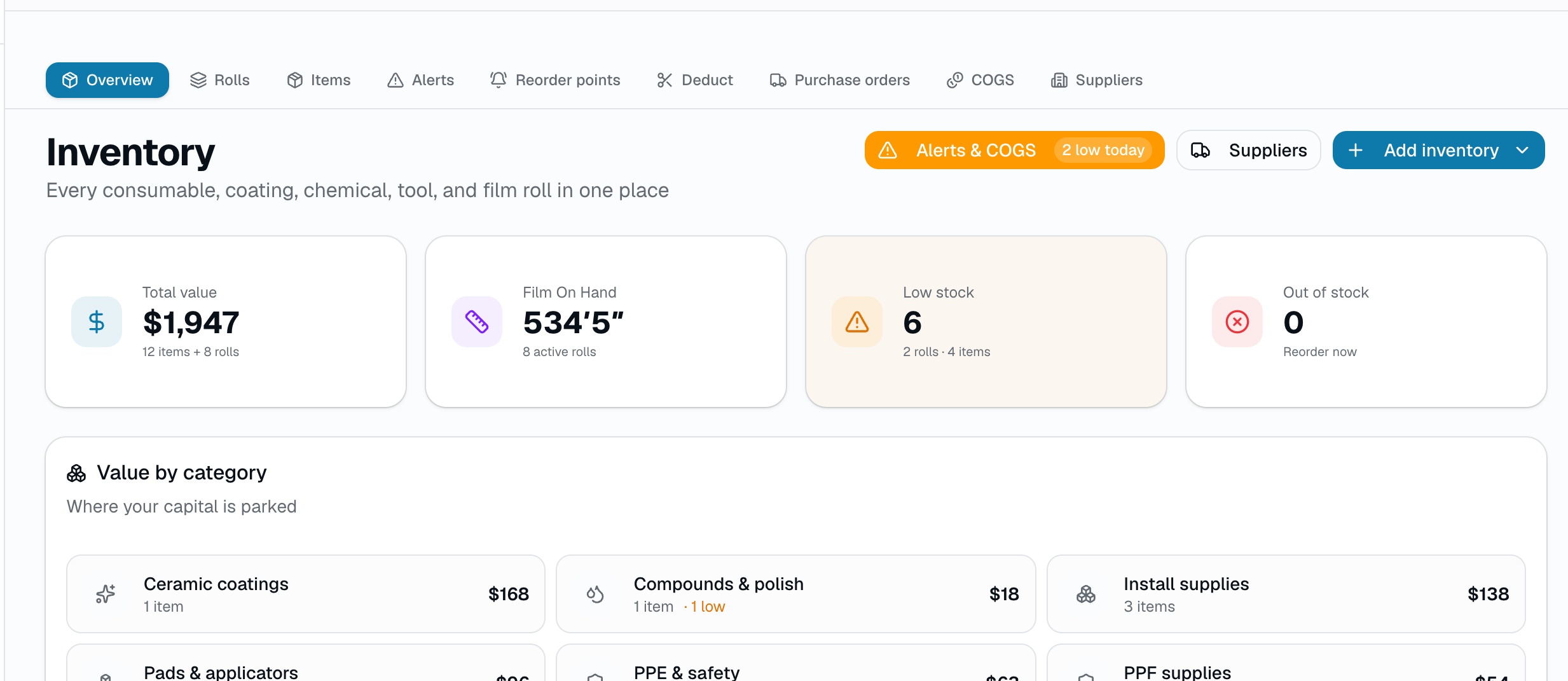Click the scissors icon on Deduct tab
The width and height of the screenshot is (1568, 681).
coord(665,80)
